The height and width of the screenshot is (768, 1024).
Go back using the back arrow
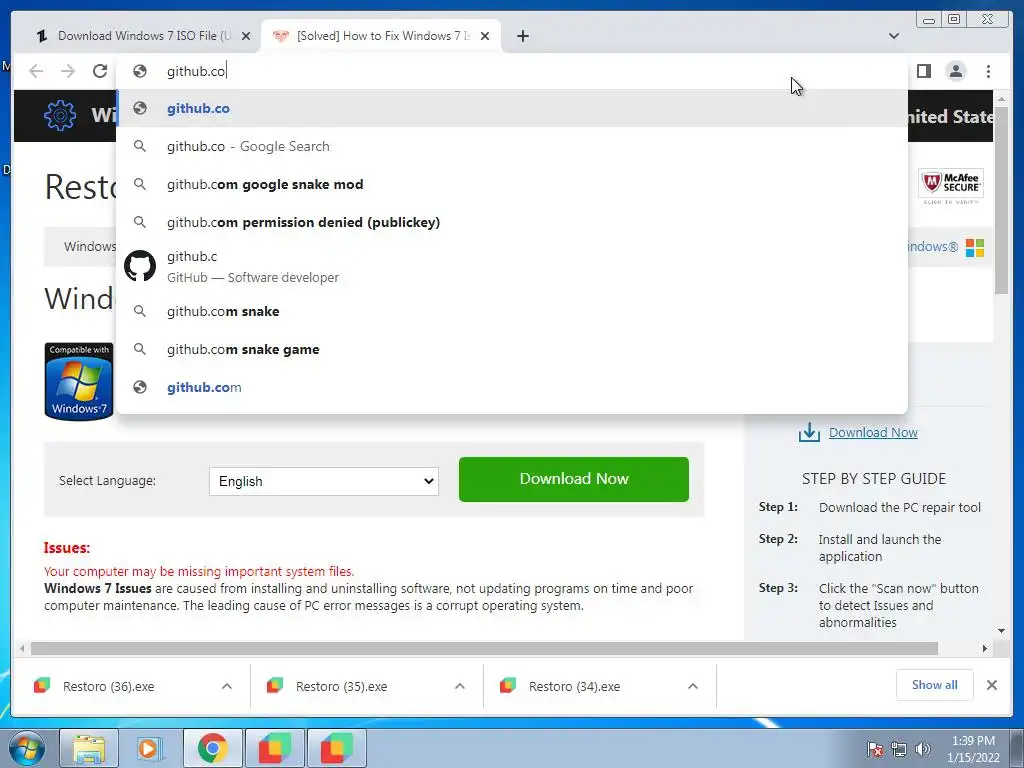[36, 71]
